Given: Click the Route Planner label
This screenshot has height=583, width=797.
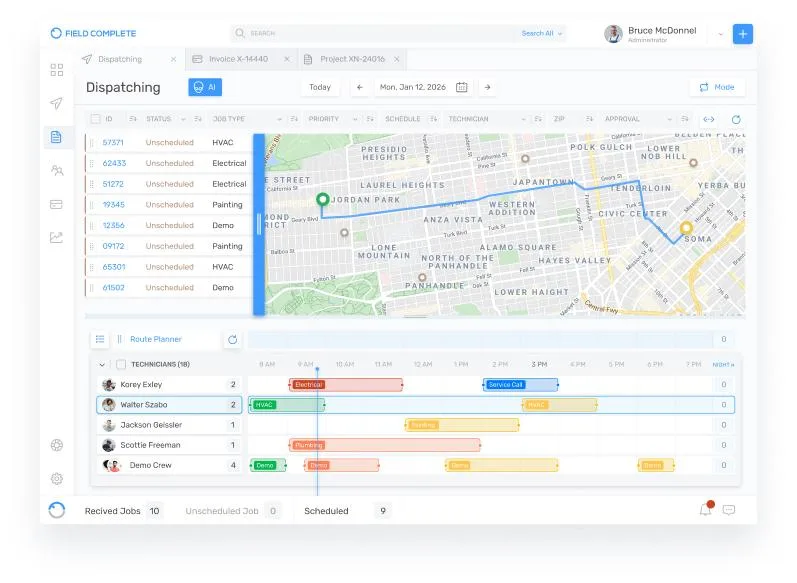Looking at the screenshot, I should tap(156, 339).
